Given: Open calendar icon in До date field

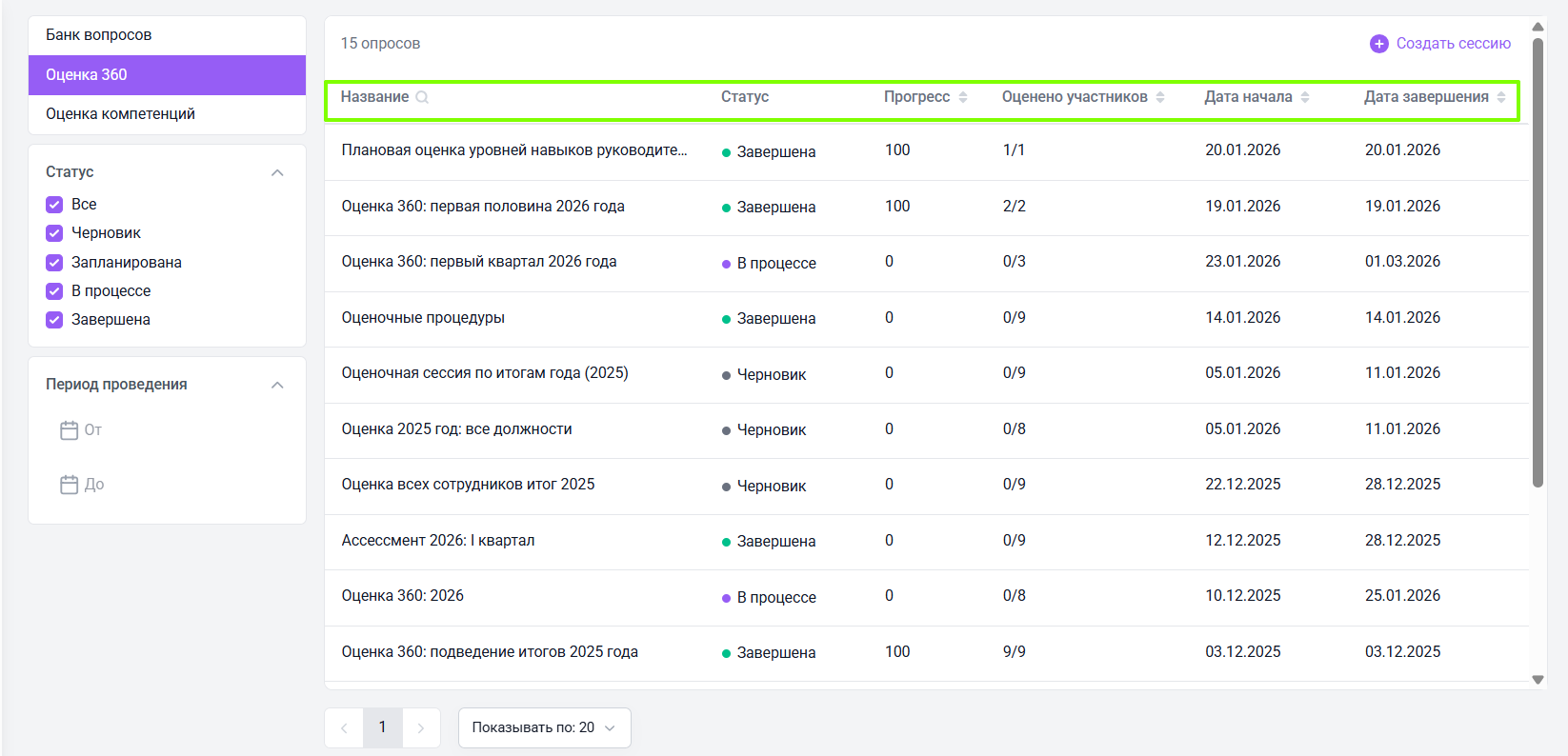Looking at the screenshot, I should point(70,485).
